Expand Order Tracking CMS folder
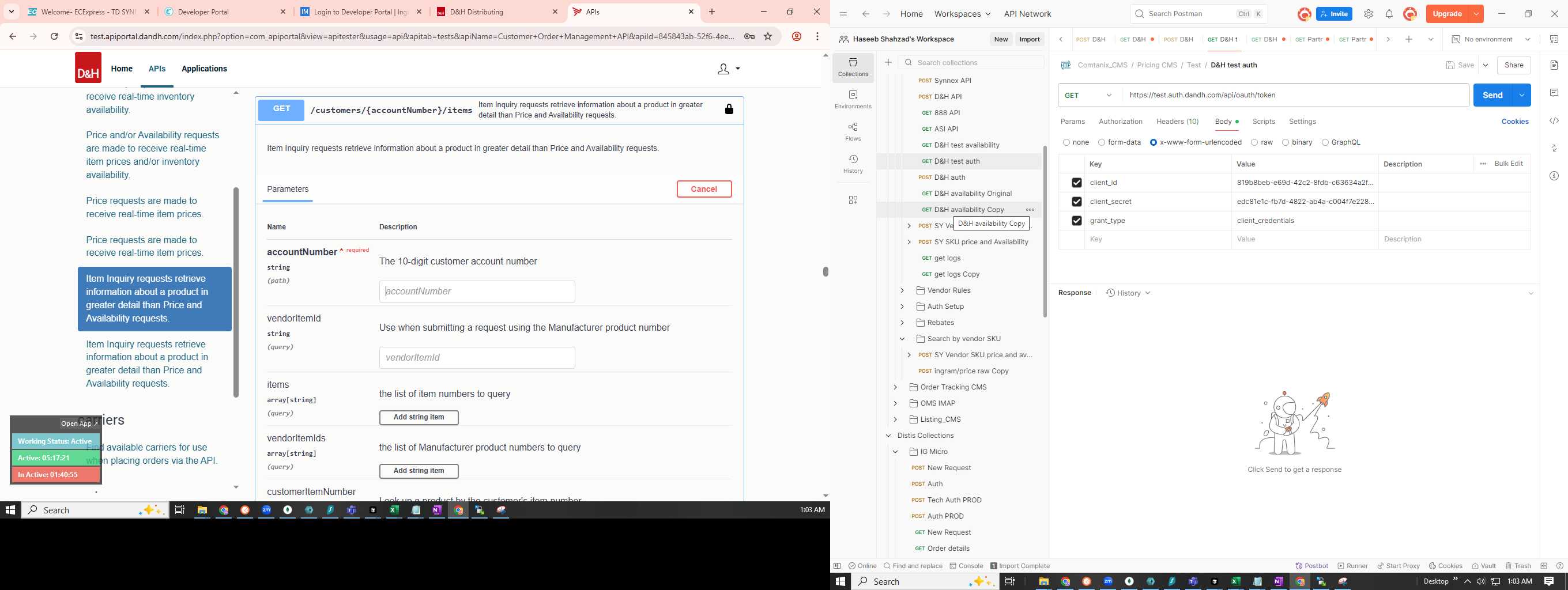Viewport: 1568px width, 590px height. tap(895, 387)
